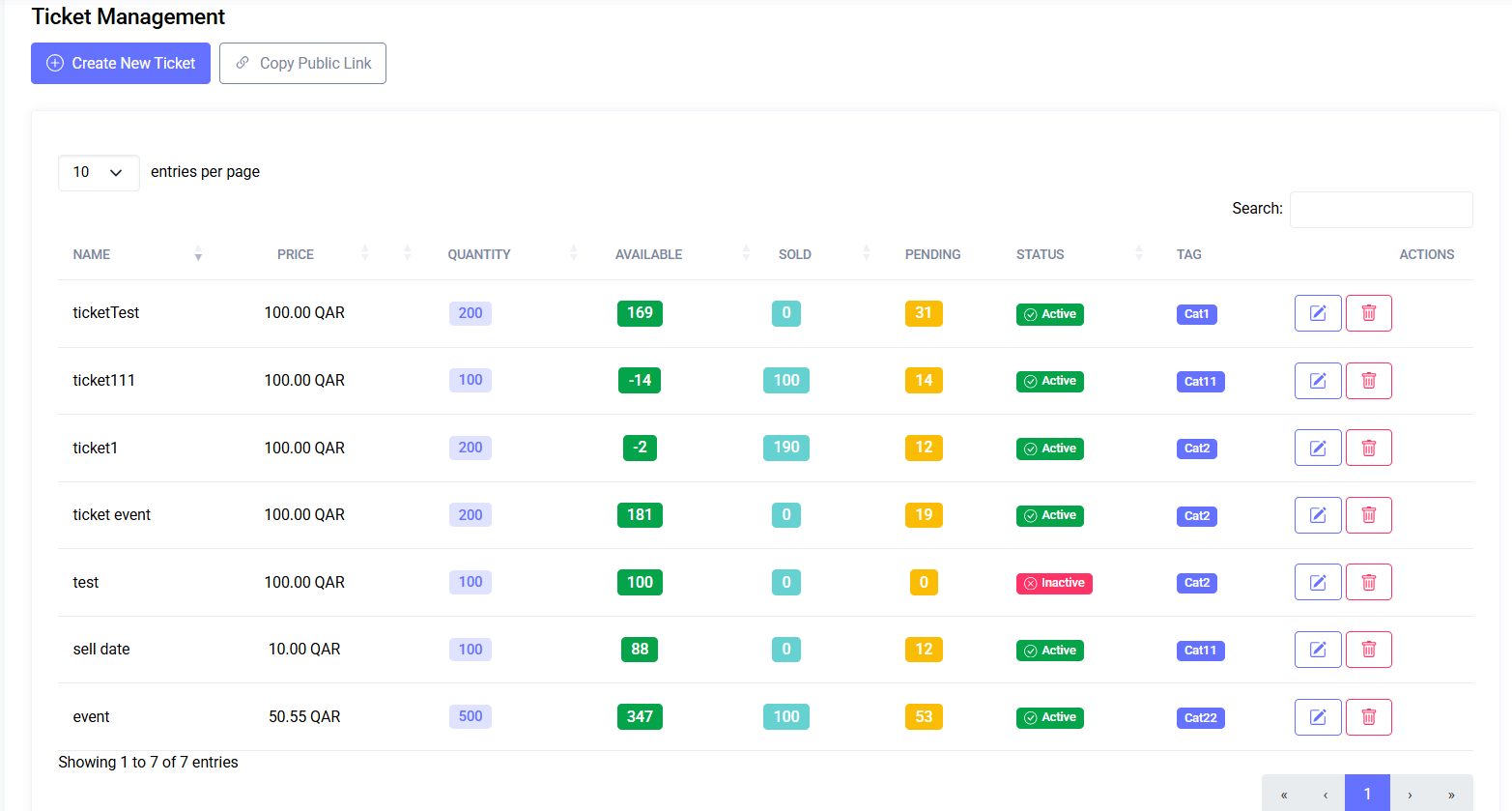Delete the sell date ticket
This screenshot has width=1512, height=811.
tap(1368, 650)
